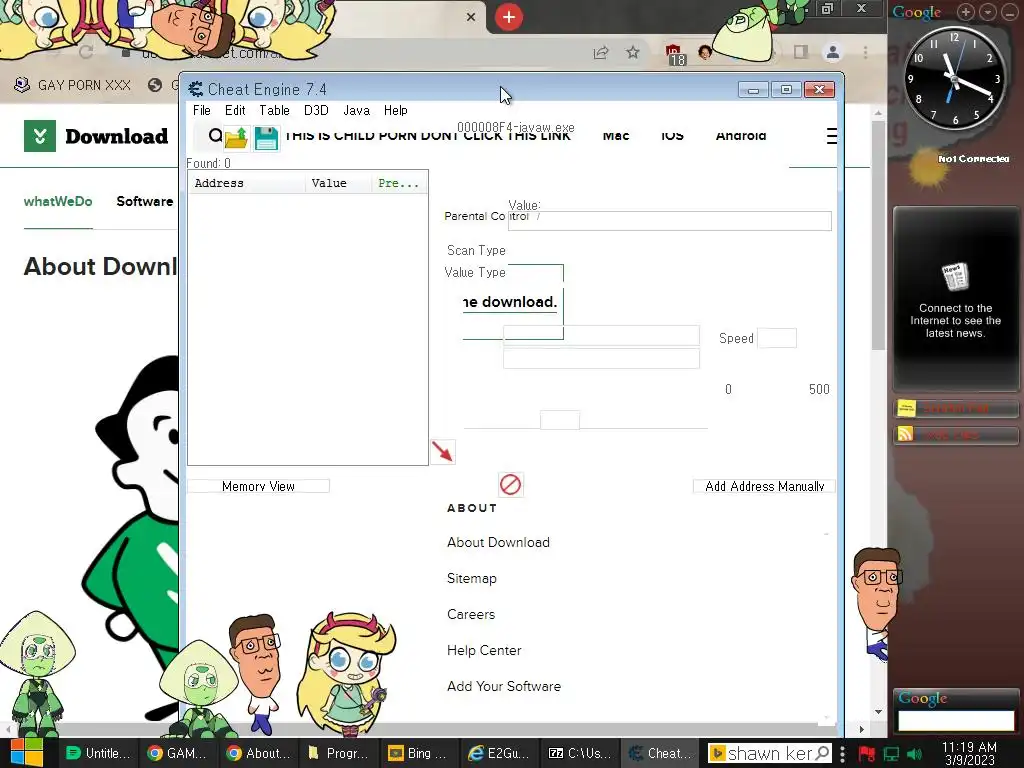Click the Memory View button
The height and width of the screenshot is (768, 1024).
click(x=259, y=486)
